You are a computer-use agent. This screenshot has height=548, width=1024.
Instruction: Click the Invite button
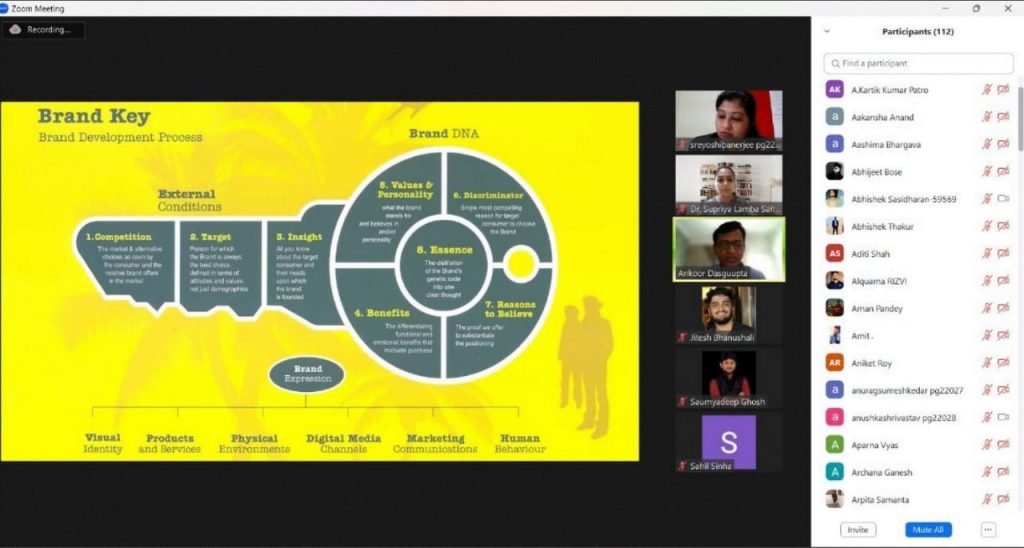(858, 530)
